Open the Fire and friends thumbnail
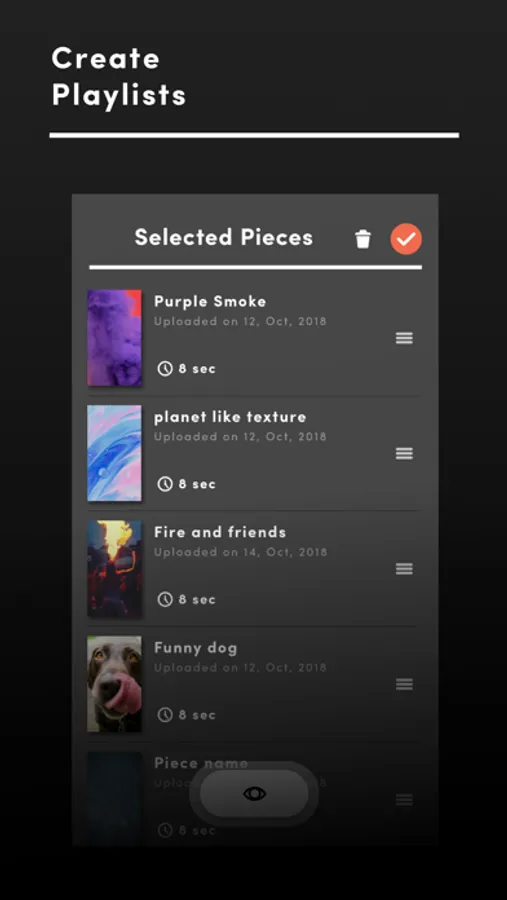 114,568
